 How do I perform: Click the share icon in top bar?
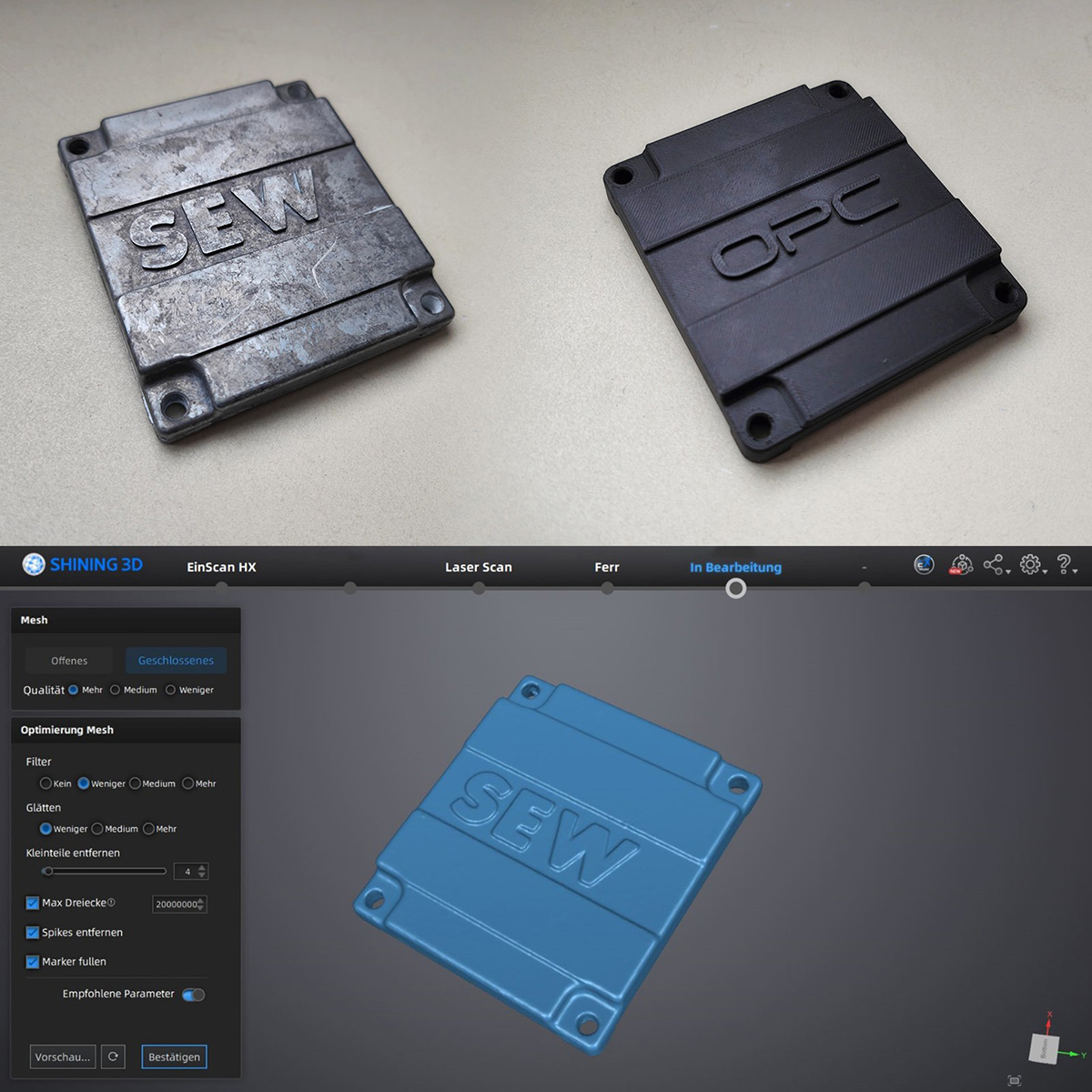(x=994, y=565)
